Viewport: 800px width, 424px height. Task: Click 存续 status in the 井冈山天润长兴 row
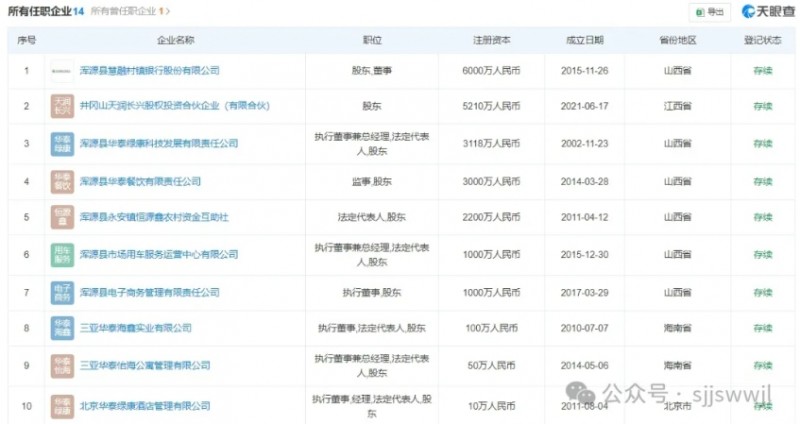(x=763, y=106)
